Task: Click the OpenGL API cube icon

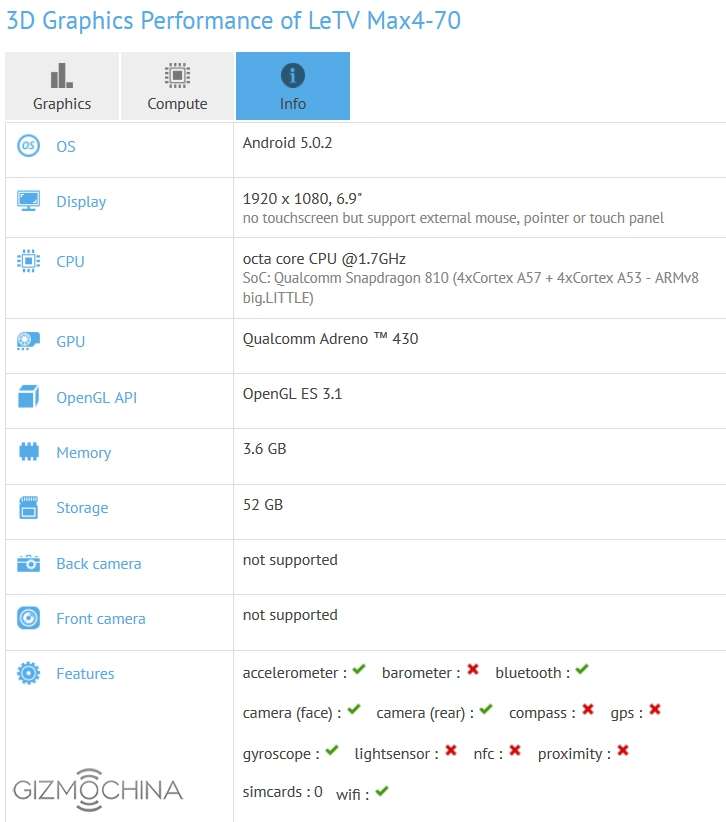Action: [28, 397]
